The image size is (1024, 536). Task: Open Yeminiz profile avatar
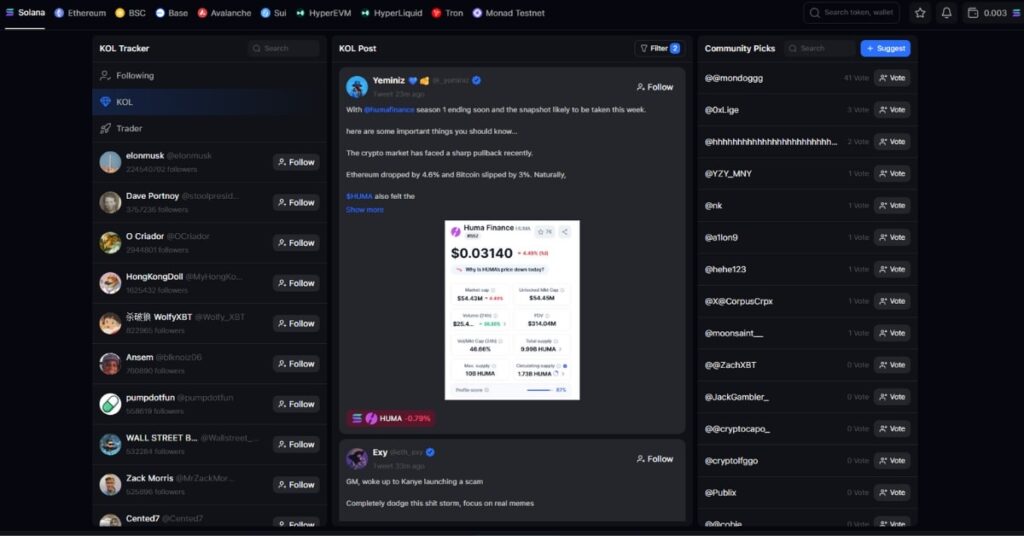coord(357,86)
